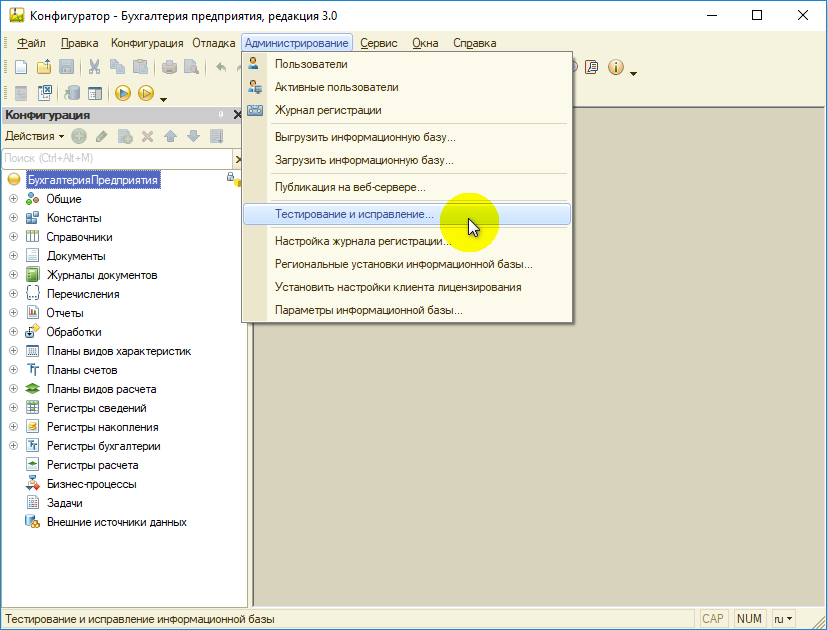This screenshot has height=630, width=828.
Task: Toggle the CAP indicator in status bar
Action: (713, 619)
